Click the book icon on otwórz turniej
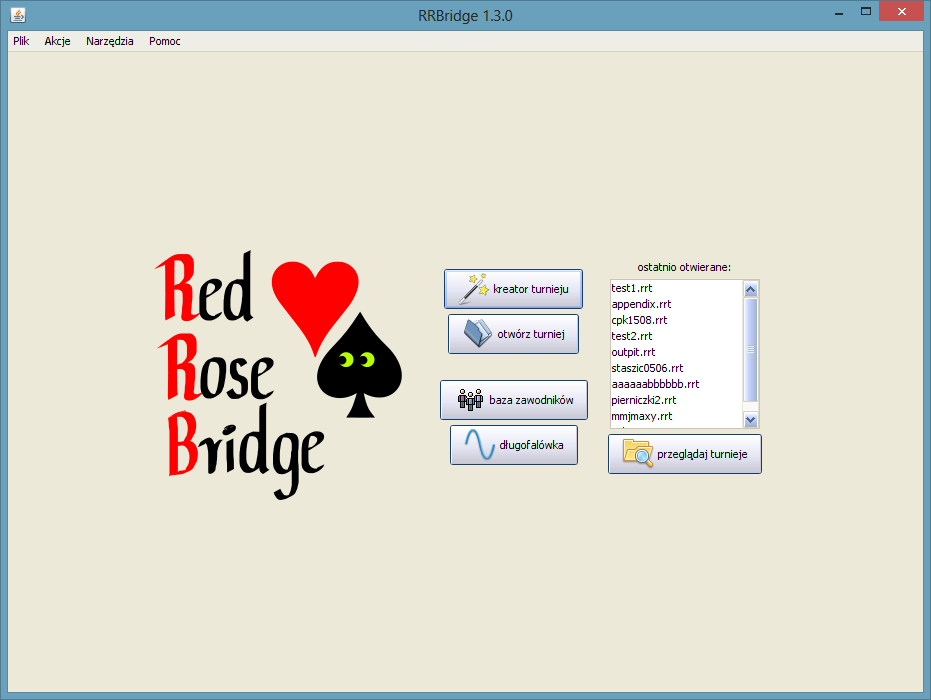The height and width of the screenshot is (700, 931). point(478,334)
